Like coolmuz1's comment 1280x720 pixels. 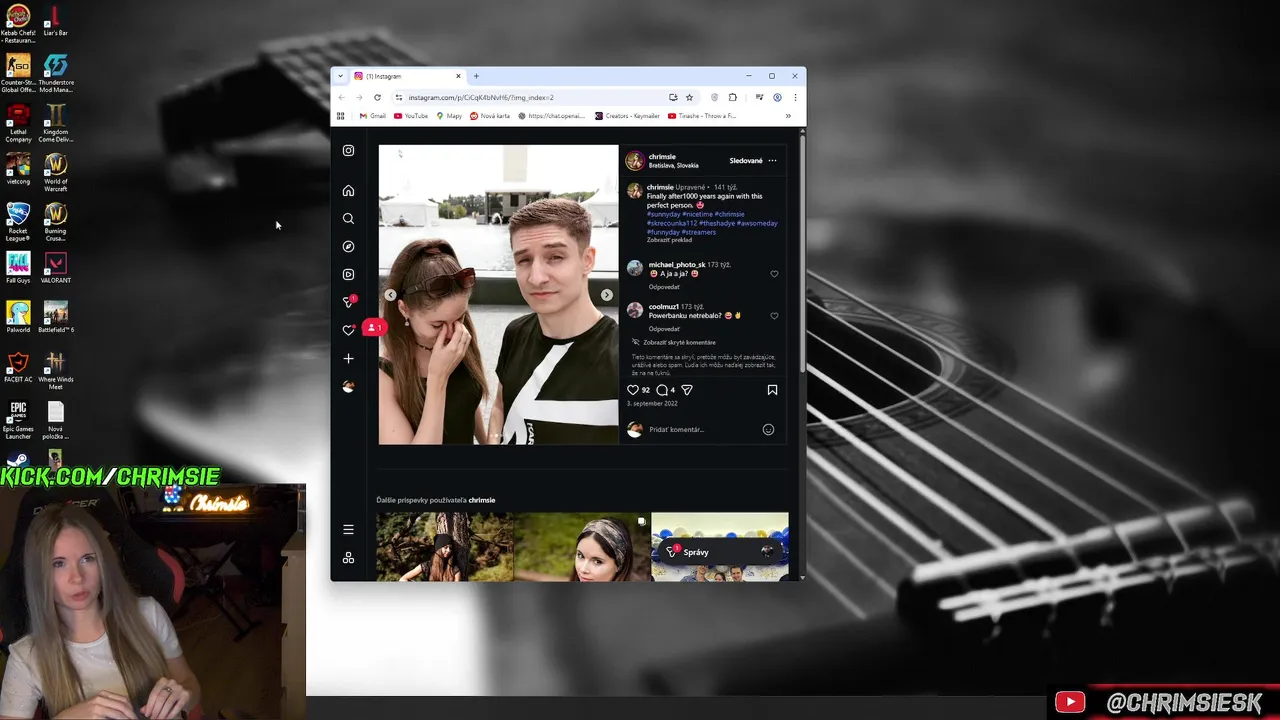(x=774, y=316)
